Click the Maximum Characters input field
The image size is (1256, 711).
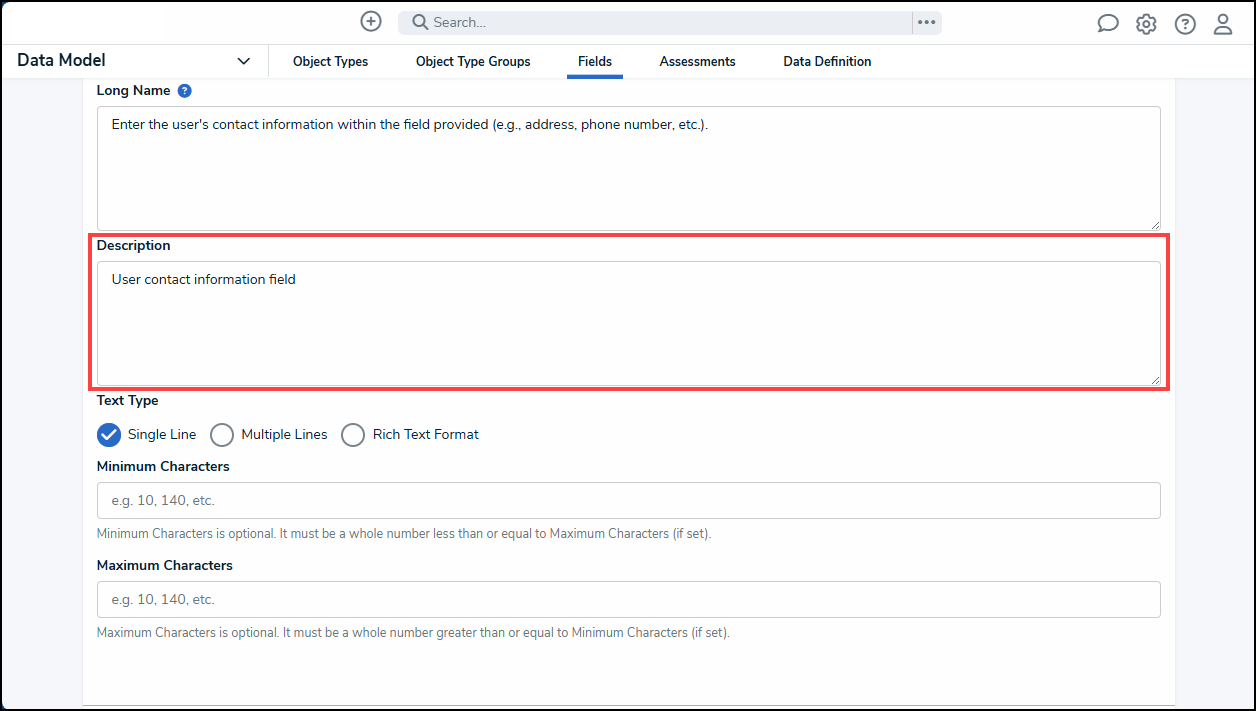(x=628, y=599)
